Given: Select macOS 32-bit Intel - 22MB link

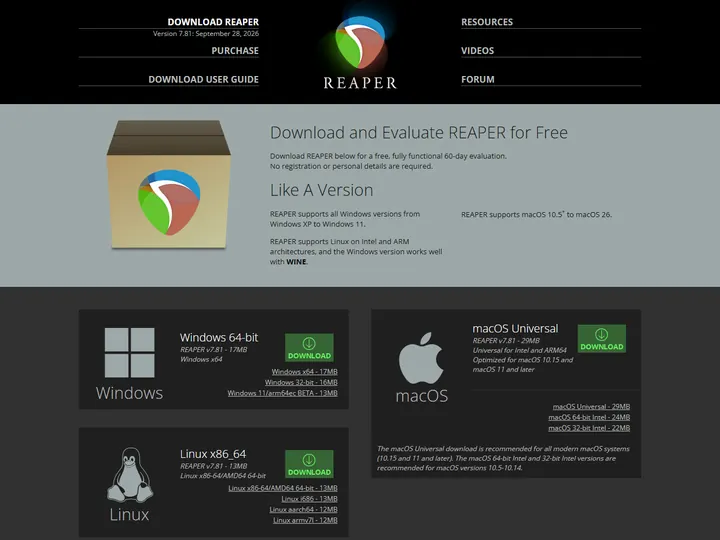Looking at the screenshot, I should (589, 428).
